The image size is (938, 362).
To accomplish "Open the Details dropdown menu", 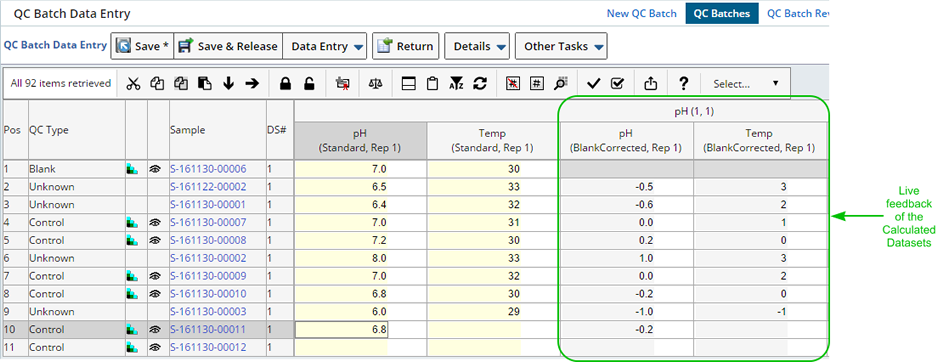I will click(x=477, y=46).
